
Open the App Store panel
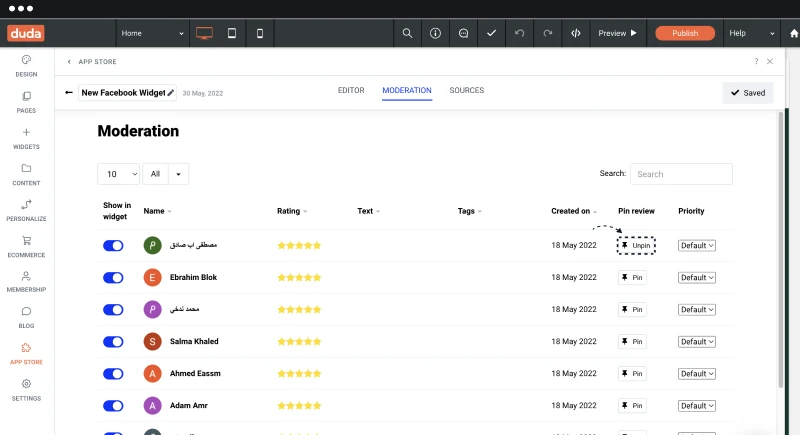pos(26,354)
